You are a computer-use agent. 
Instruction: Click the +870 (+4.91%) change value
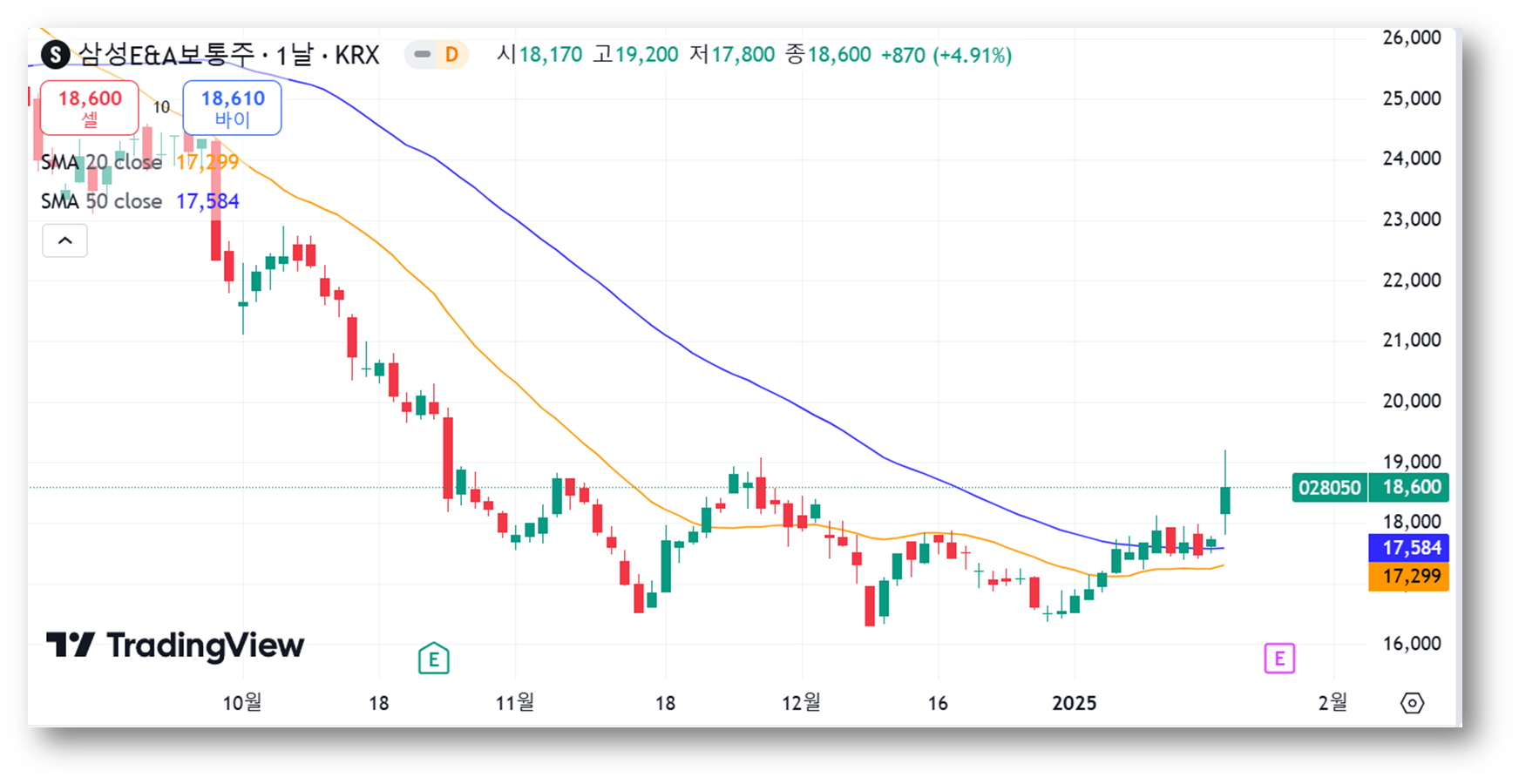pos(946,56)
